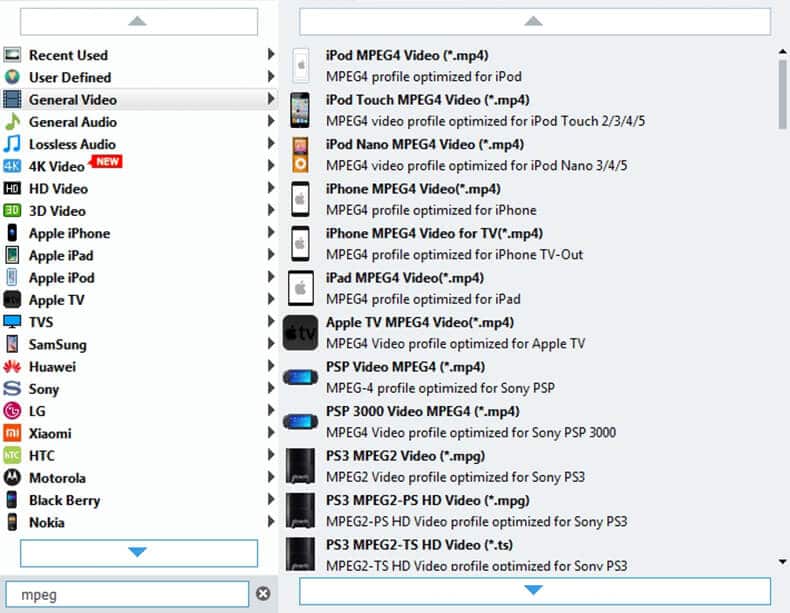Open the Apple iPad category
790x613 pixels.
point(139,255)
